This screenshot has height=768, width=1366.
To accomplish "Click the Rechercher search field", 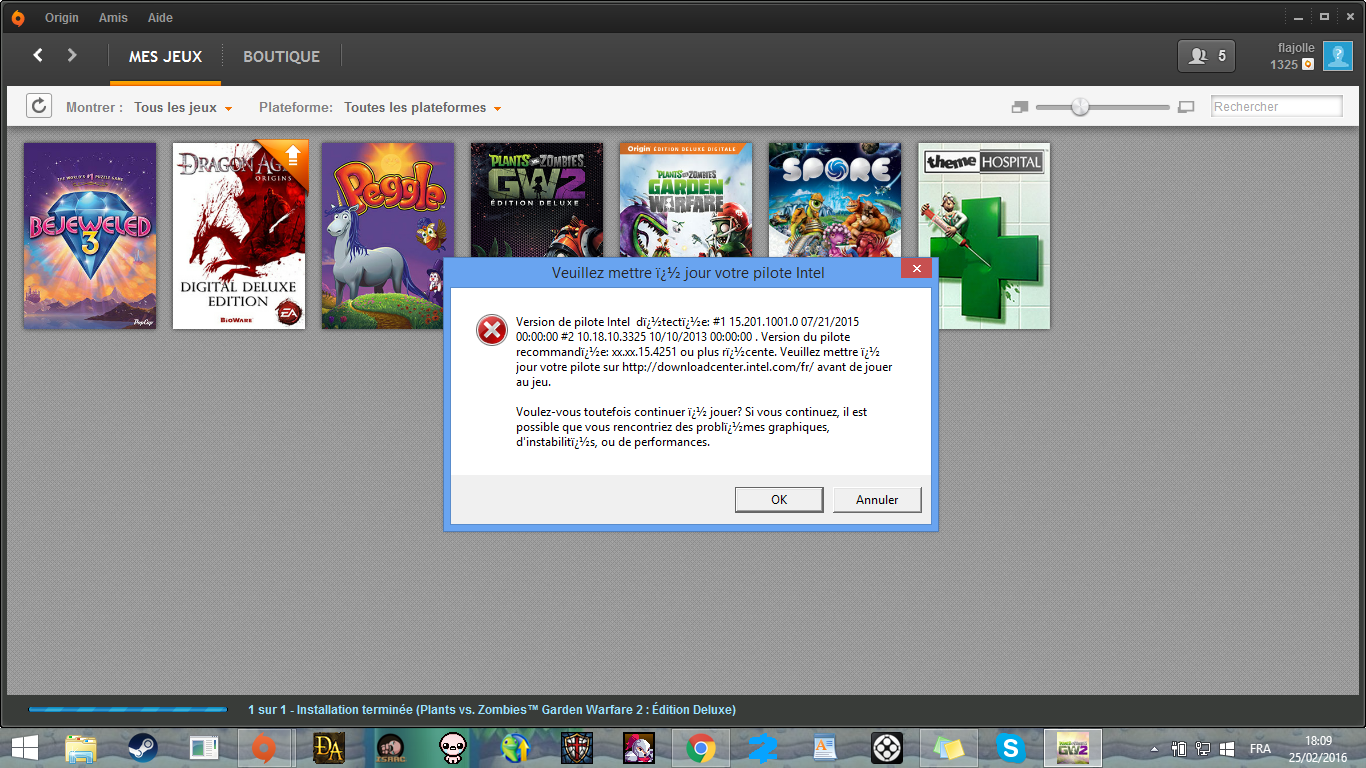I will point(1276,107).
